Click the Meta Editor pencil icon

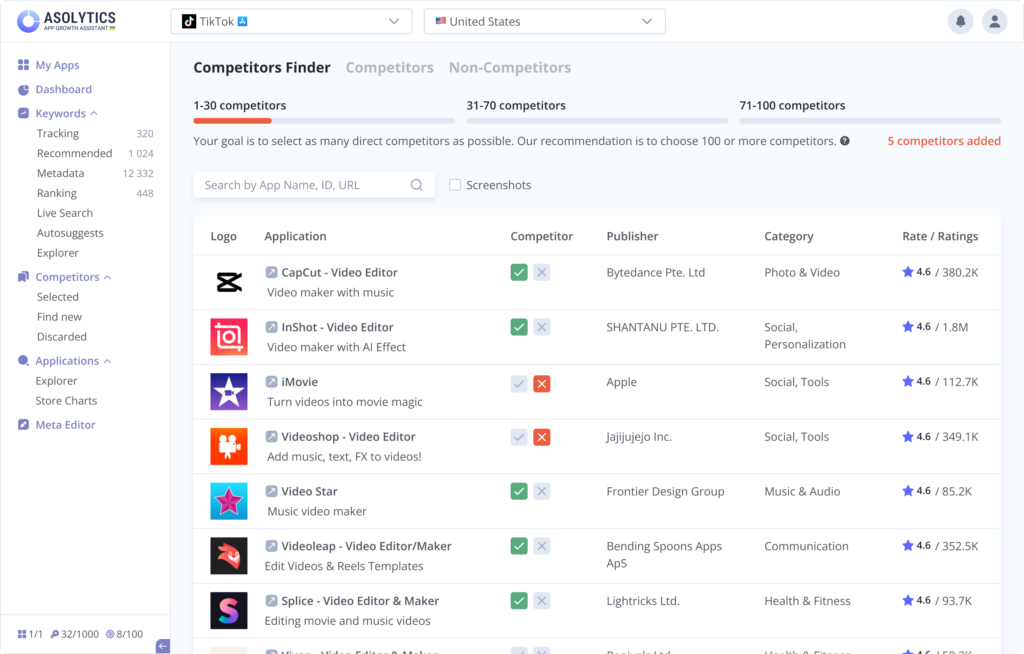pyautogui.click(x=24, y=425)
